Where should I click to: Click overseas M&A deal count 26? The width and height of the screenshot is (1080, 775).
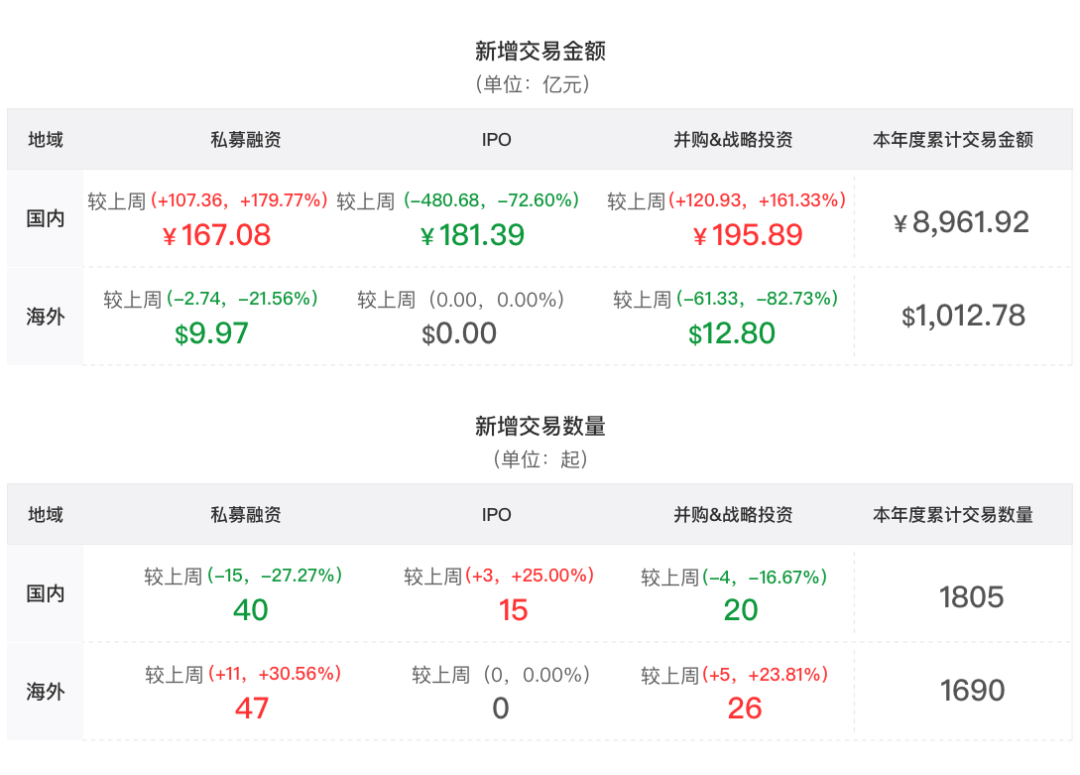coord(745,708)
